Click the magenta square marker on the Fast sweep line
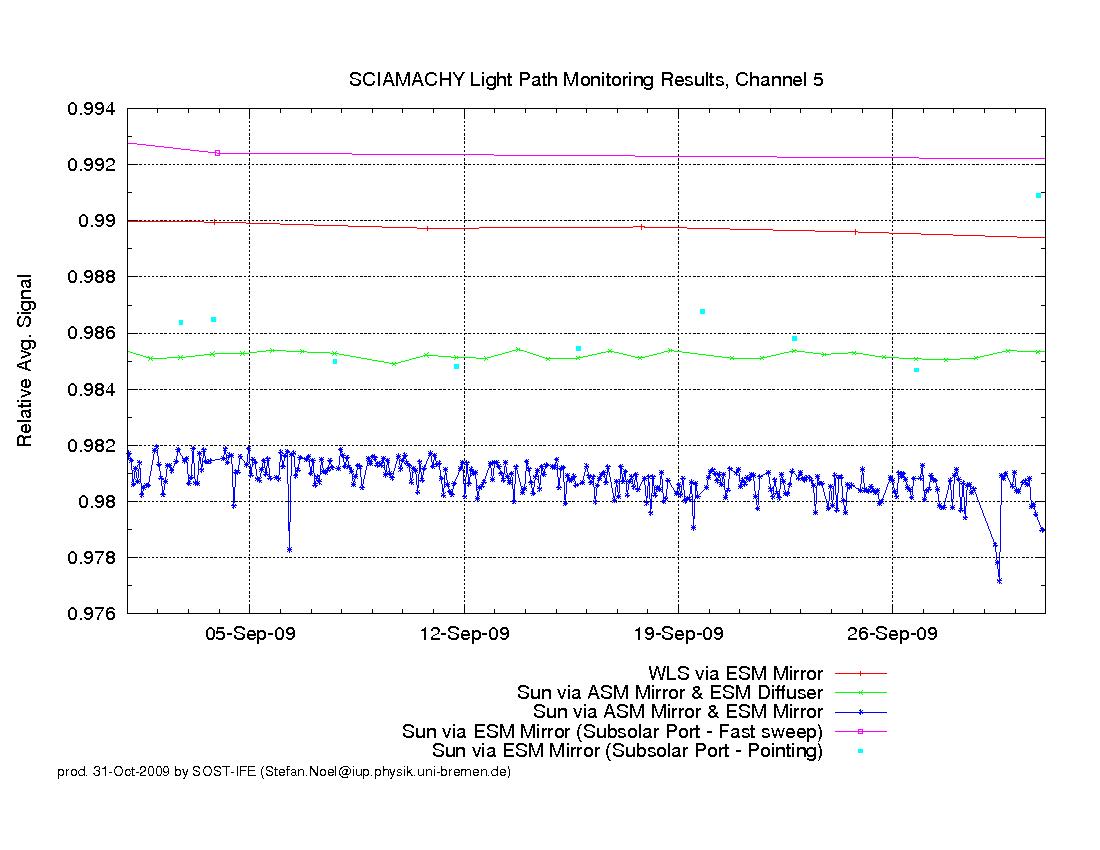1100x850 pixels. tap(217, 153)
